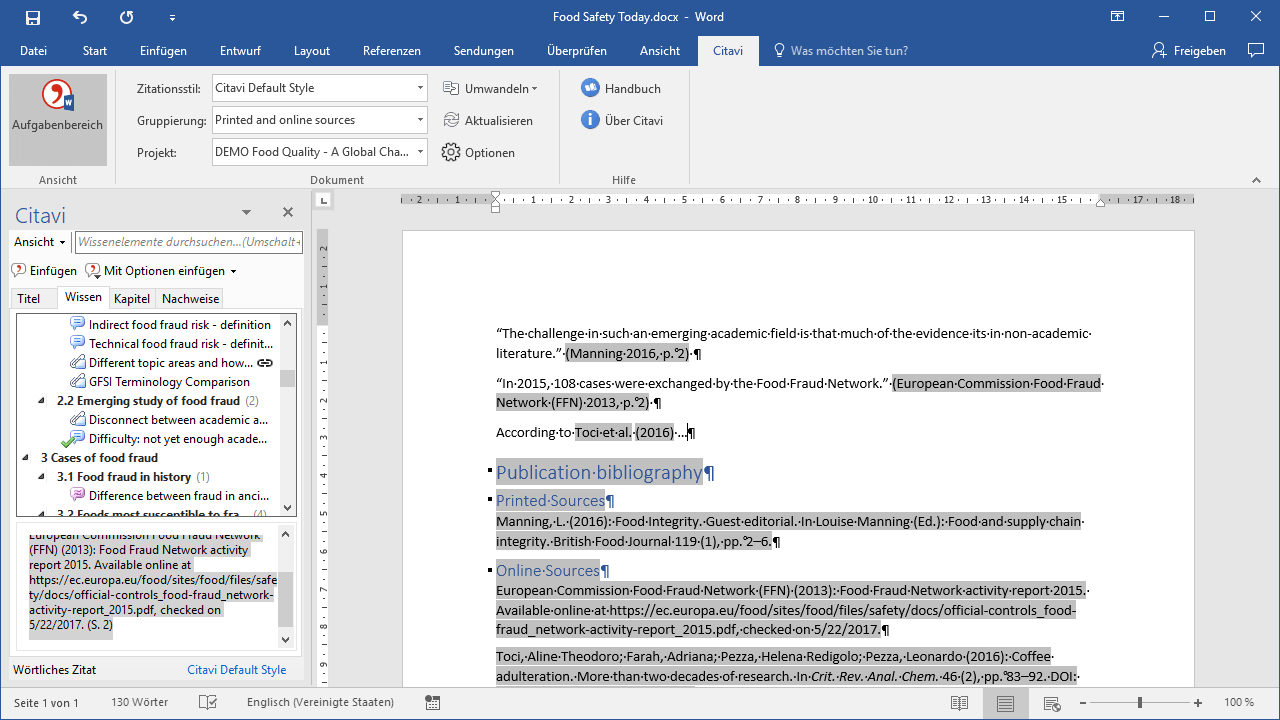The image size is (1280, 720).
Task: Open Citavi Optionen gear settings
Action: tap(451, 153)
